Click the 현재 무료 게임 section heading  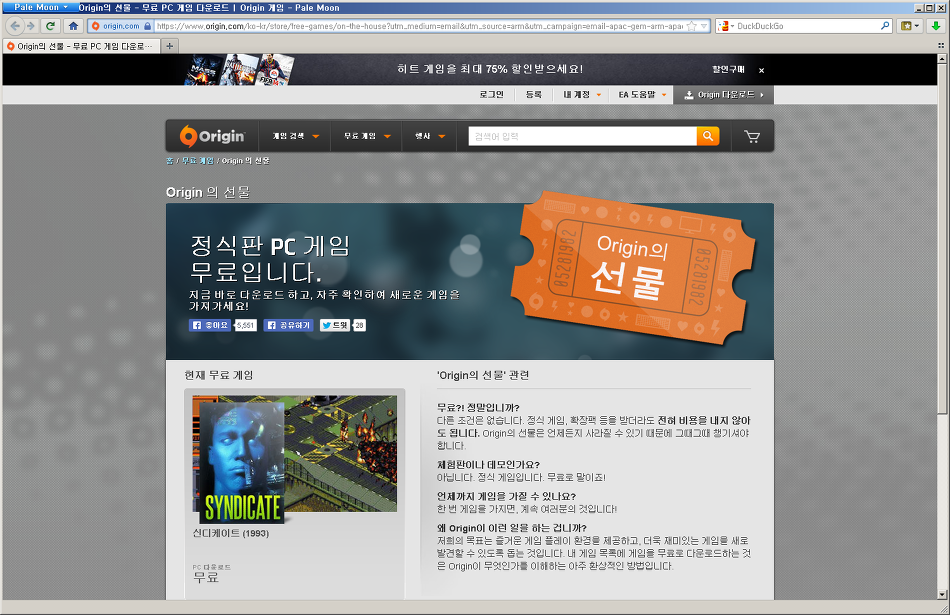click(x=219, y=375)
